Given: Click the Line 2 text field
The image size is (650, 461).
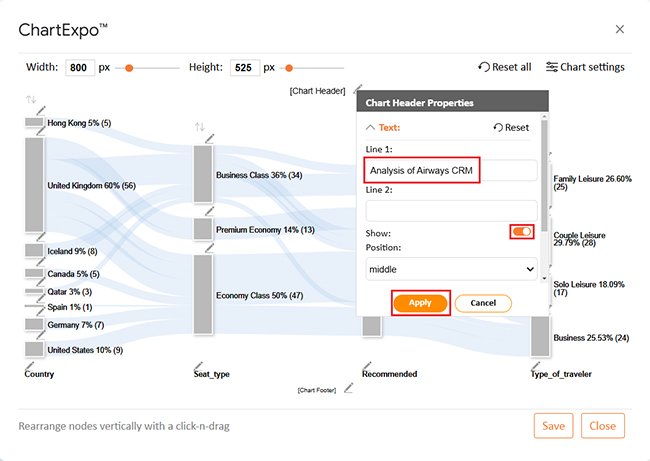Looking at the screenshot, I should [451, 210].
